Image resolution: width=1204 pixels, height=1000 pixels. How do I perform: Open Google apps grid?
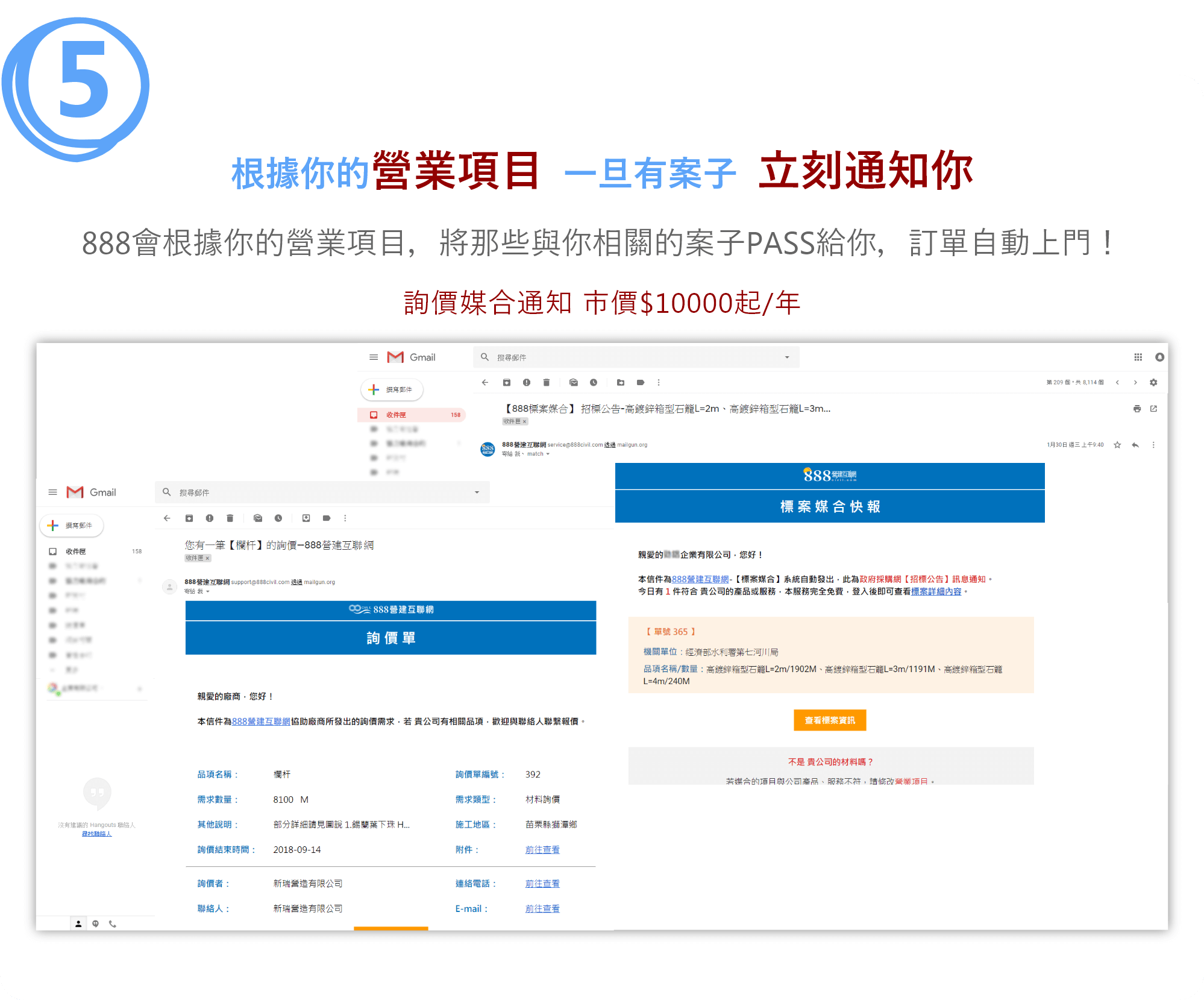1138,357
